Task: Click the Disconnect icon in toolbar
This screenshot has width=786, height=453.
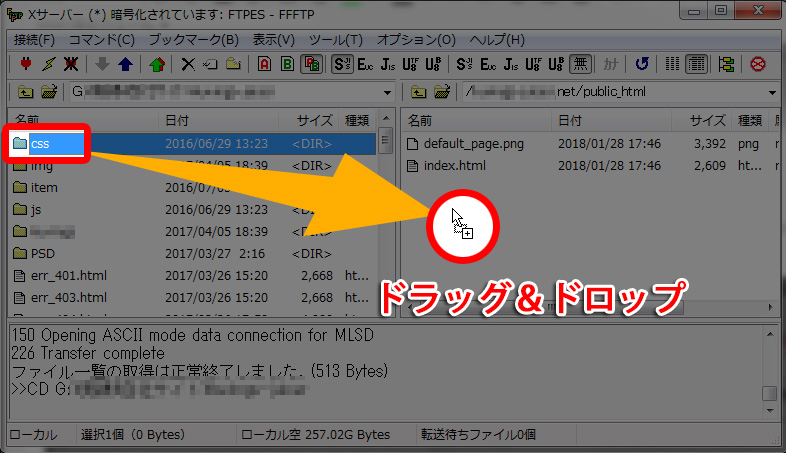Action: click(71, 64)
